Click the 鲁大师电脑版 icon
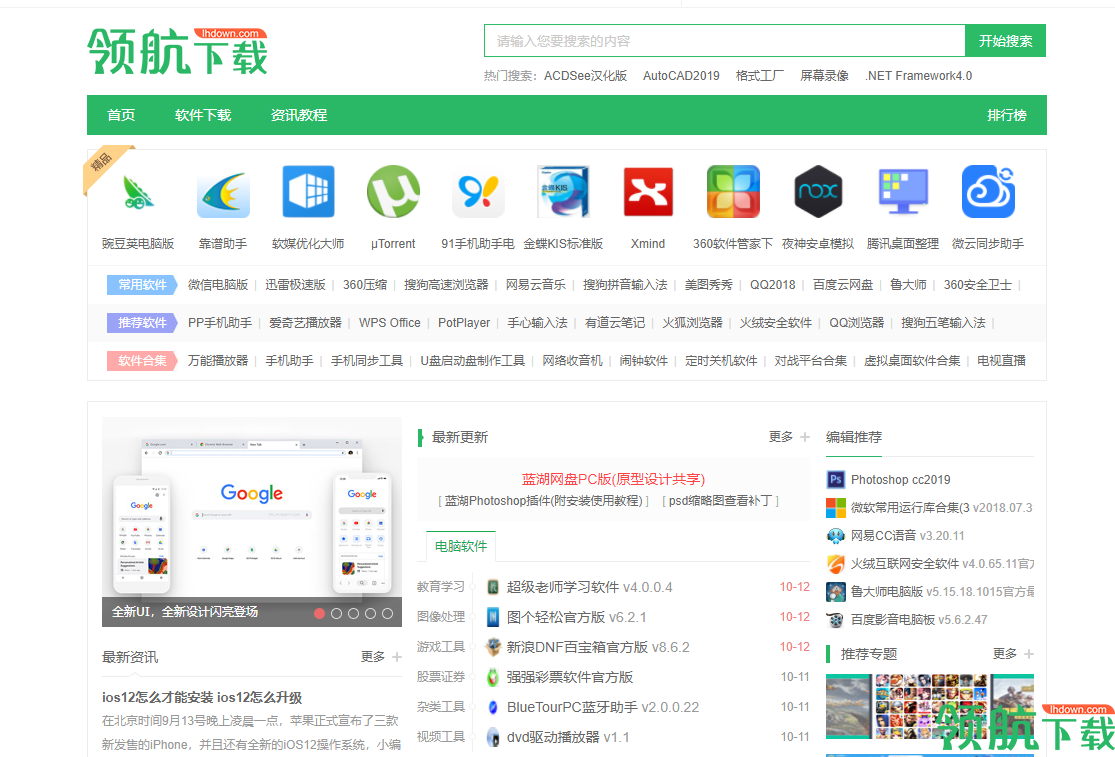Screen dimensions: 1115x757 point(836,591)
